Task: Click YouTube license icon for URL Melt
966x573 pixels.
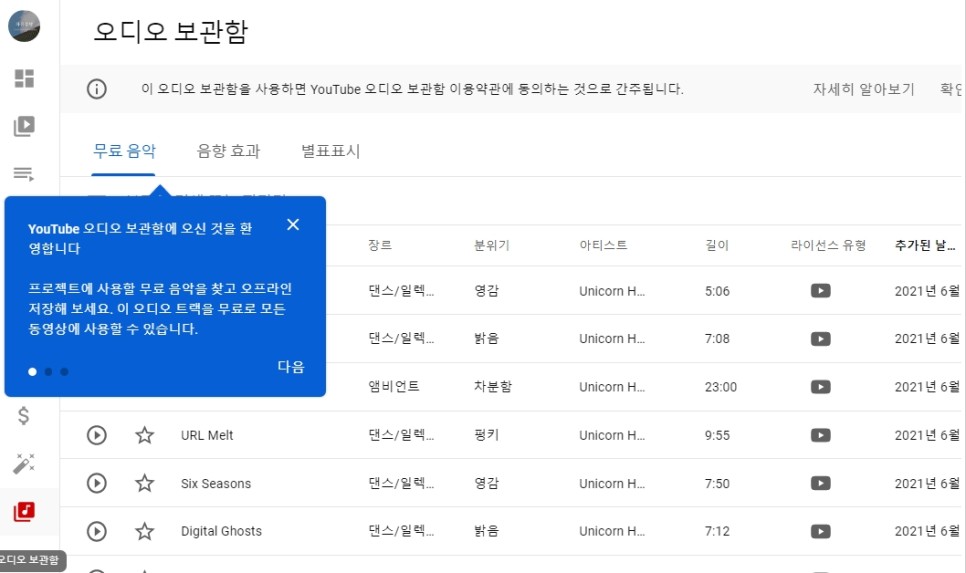Action: 821,435
